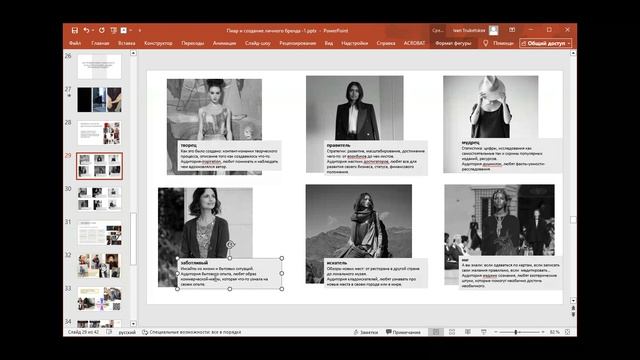Screen dimensions: 640x360
Task: Click the 82% zoom level
Action: click(555, 332)
